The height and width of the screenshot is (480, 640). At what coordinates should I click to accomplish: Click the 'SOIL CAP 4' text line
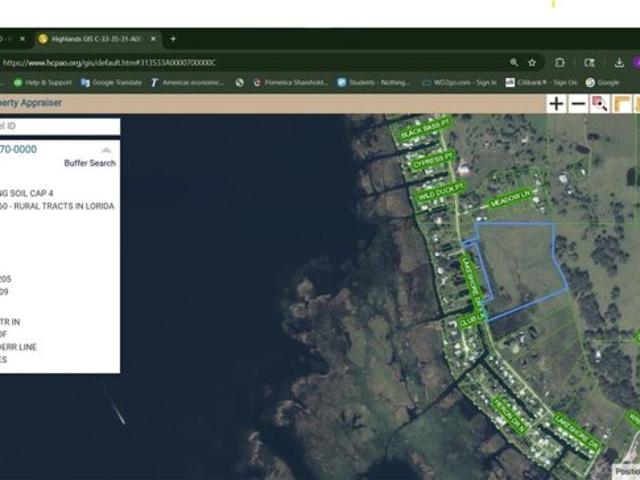click(x=31, y=193)
